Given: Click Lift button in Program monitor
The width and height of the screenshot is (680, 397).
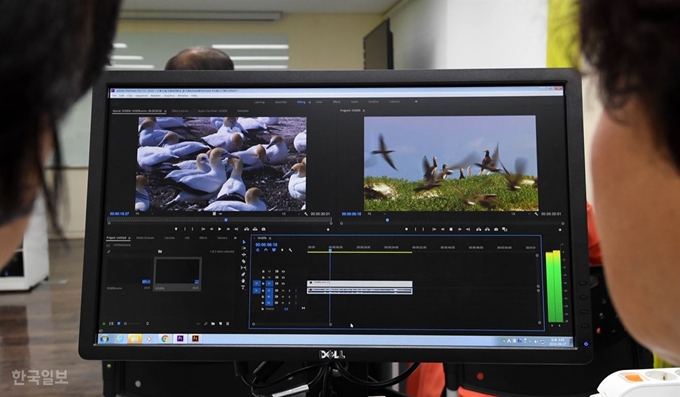Looking at the screenshot, I should coord(478,229).
